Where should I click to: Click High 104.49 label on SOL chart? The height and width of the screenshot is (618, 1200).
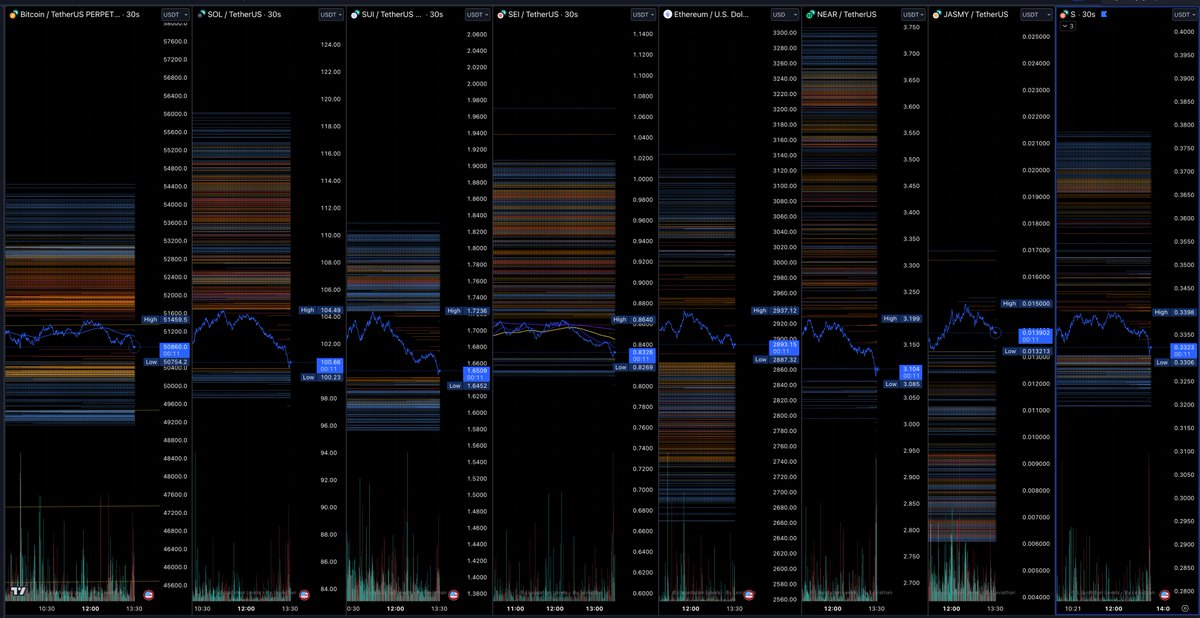click(x=321, y=310)
